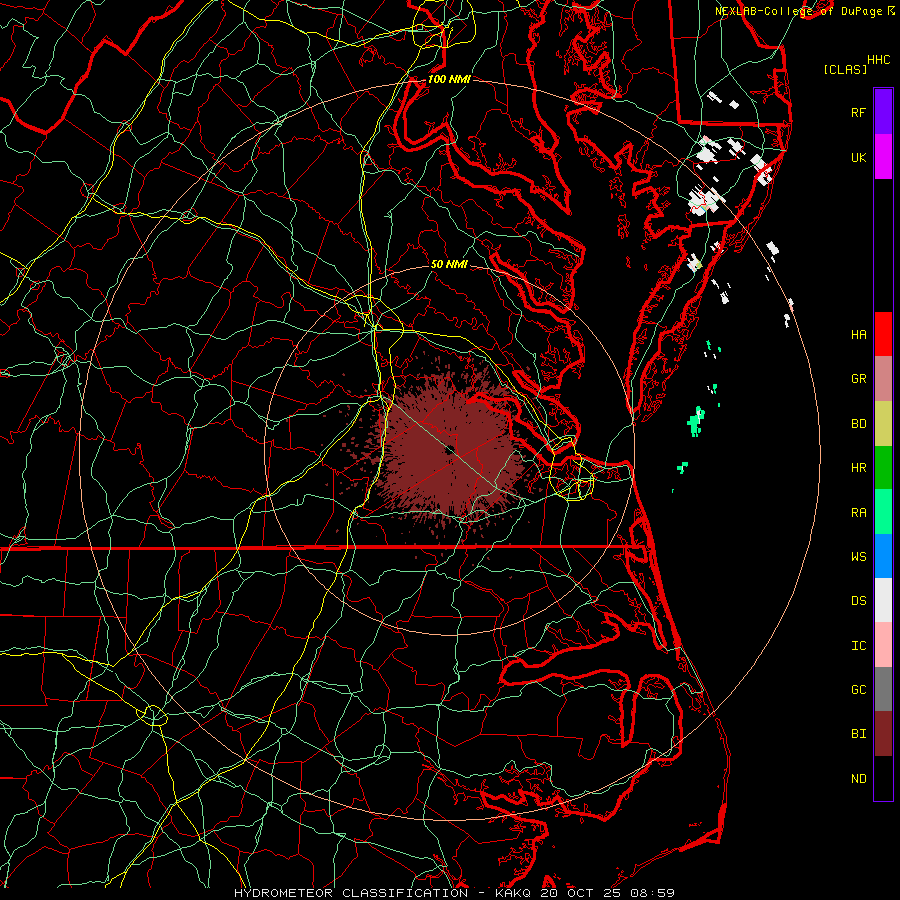Click the 100 NMI range ring label
This screenshot has height=900, width=900.
pyautogui.click(x=449, y=79)
